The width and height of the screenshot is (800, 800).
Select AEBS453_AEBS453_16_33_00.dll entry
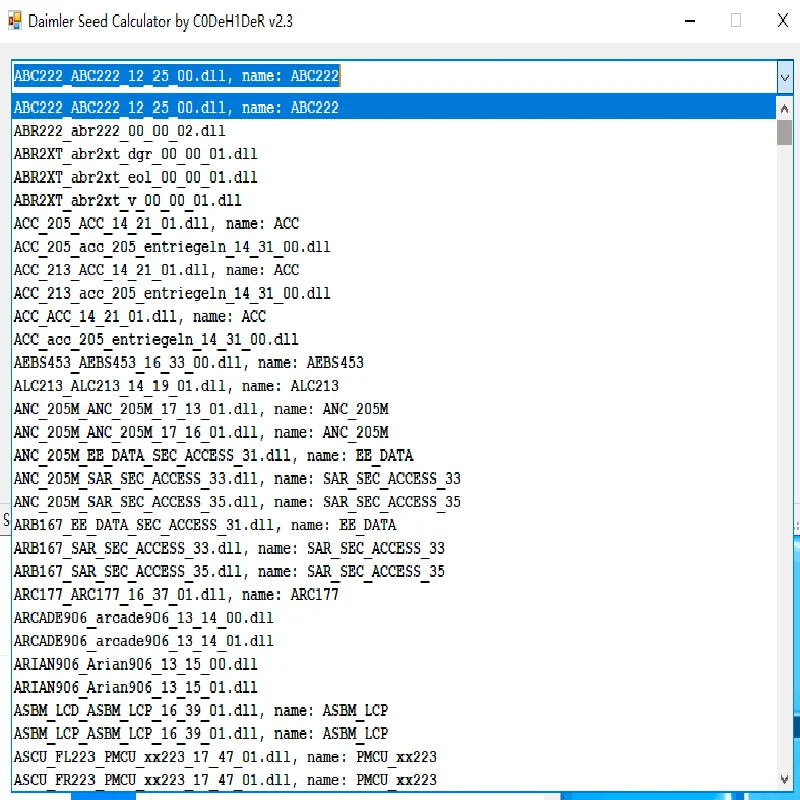(393, 363)
